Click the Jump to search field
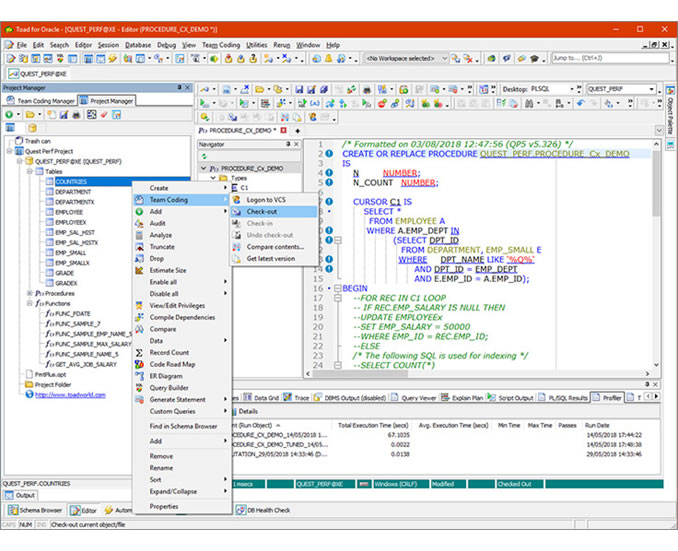Screen dimensions: 678x551 [x=610, y=58]
